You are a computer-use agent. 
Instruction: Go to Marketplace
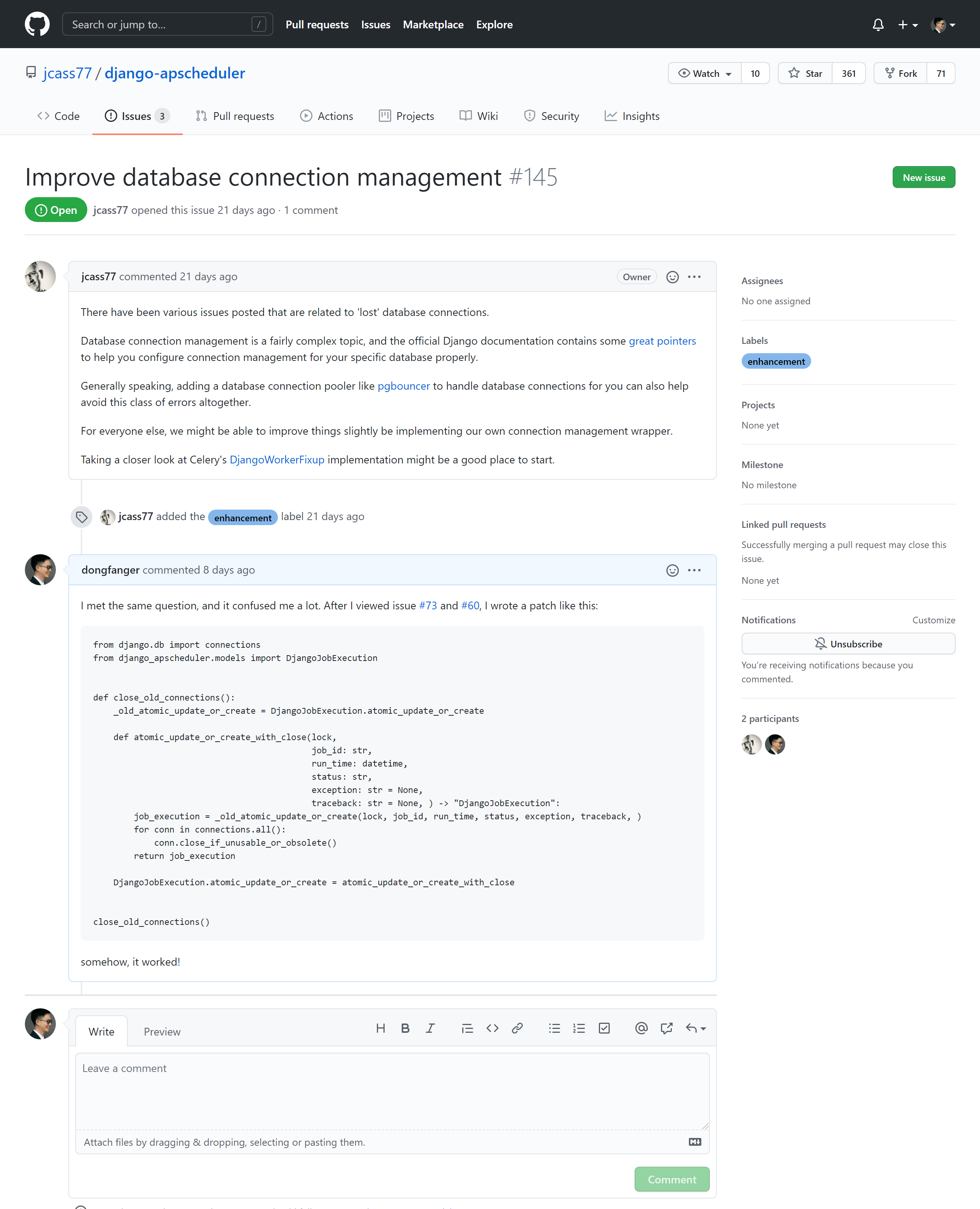point(433,25)
